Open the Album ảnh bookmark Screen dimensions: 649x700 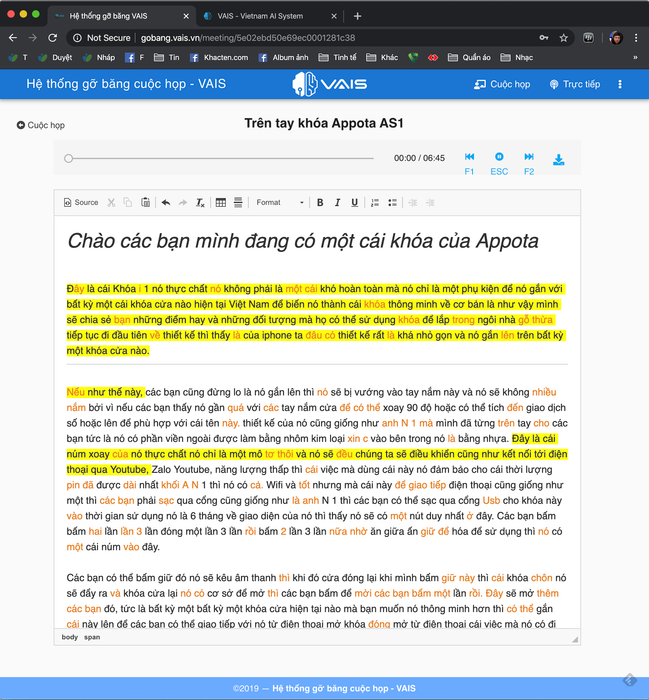tap(283, 58)
